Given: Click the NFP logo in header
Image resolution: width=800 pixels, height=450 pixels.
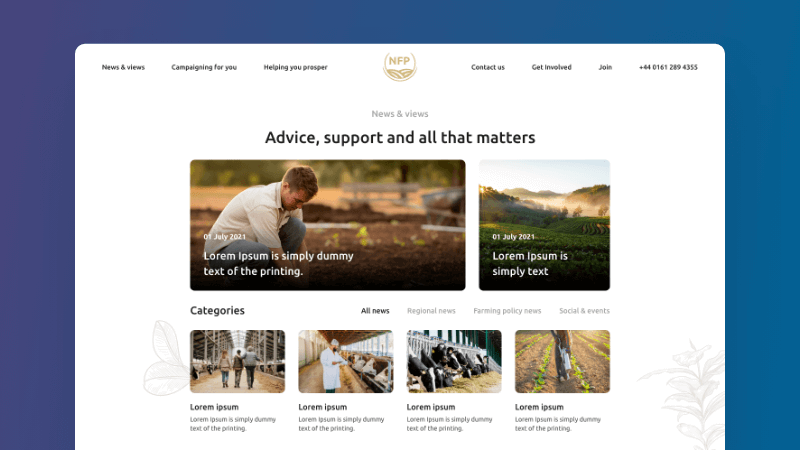Looking at the screenshot, I should (x=400, y=67).
